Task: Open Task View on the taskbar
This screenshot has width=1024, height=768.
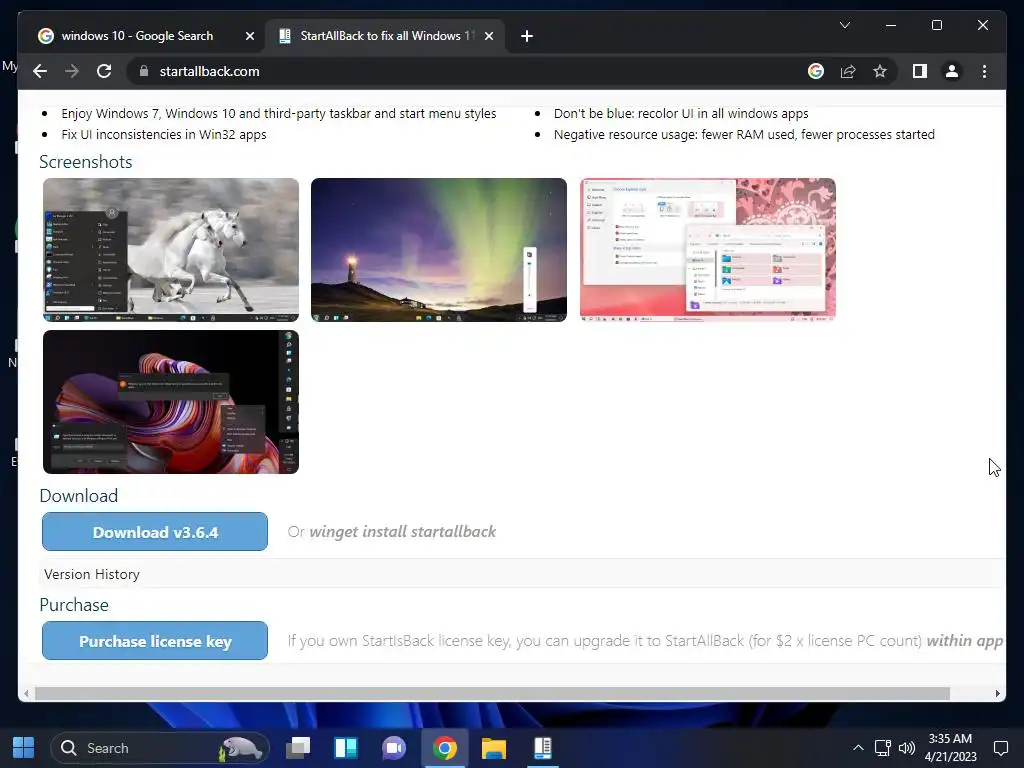Action: point(298,748)
